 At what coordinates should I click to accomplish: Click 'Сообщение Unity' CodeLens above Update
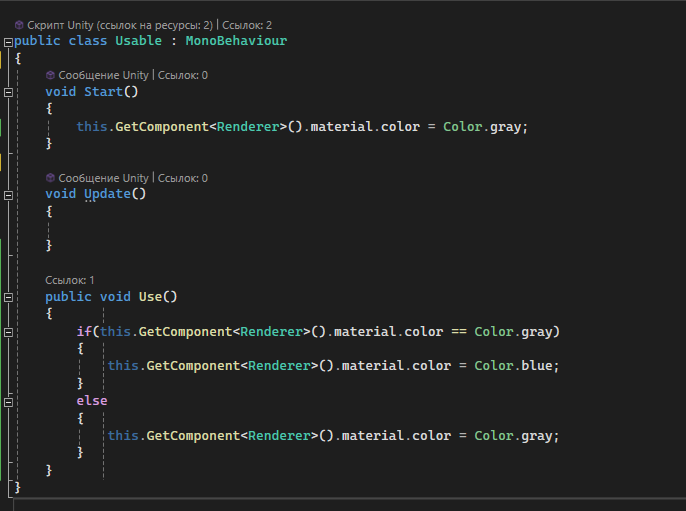[103, 178]
